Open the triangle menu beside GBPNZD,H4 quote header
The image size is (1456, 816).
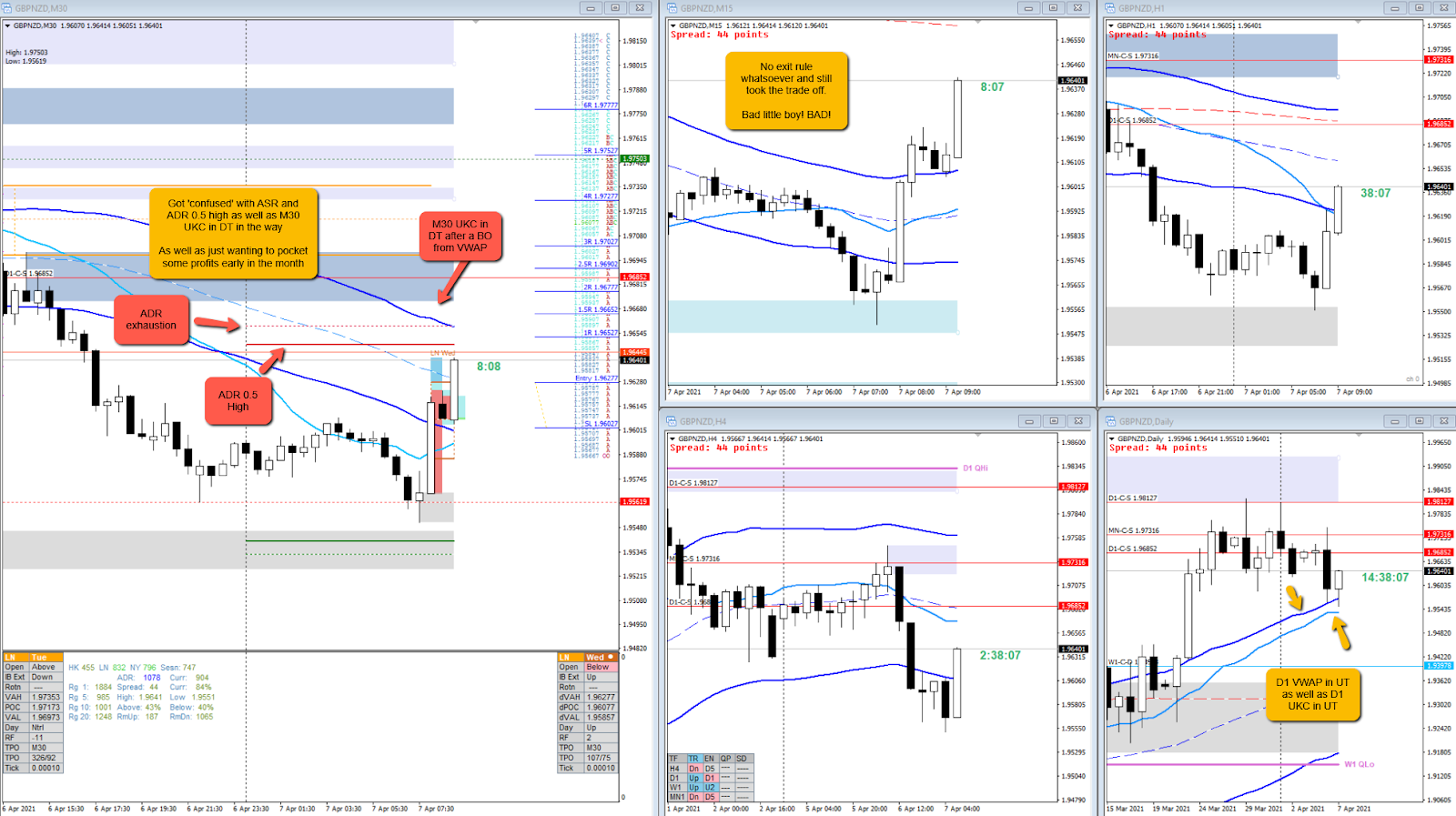coord(673,438)
